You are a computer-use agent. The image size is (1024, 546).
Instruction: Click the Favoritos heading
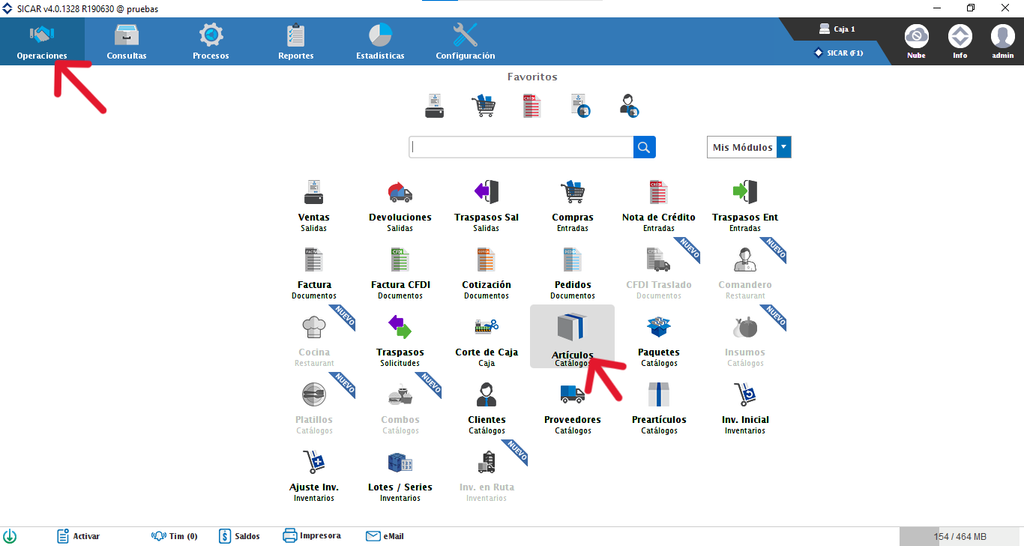(532, 77)
